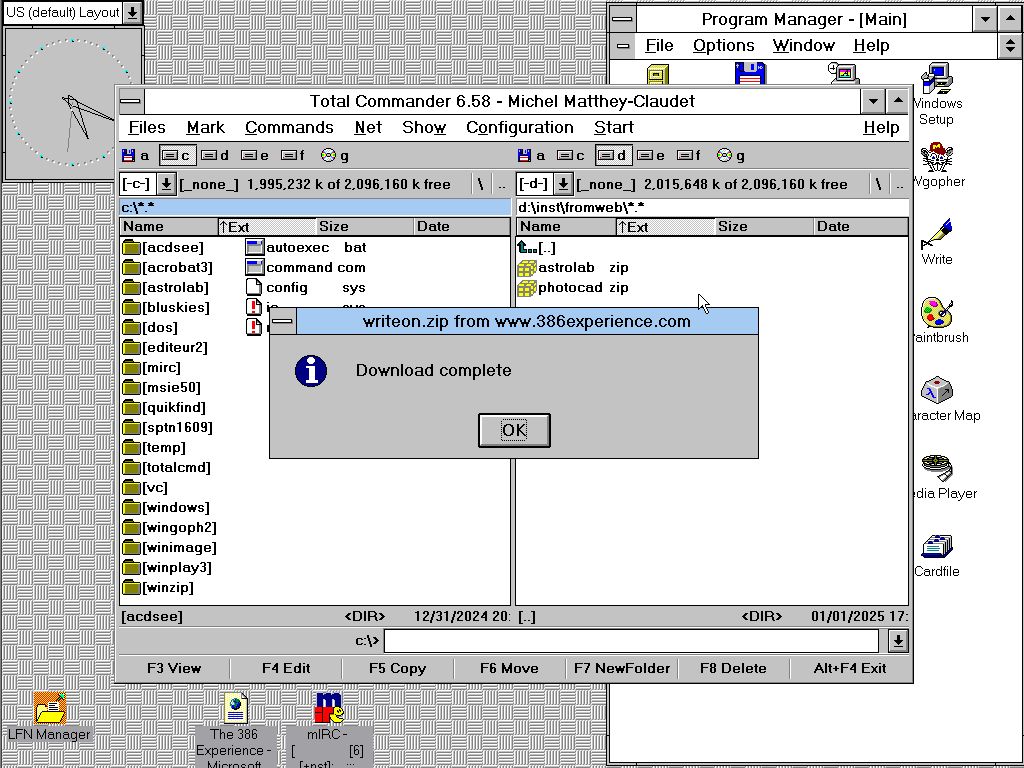1024x768 pixels.
Task: Launch Cardfile from Program Manager
Action: tap(936, 548)
